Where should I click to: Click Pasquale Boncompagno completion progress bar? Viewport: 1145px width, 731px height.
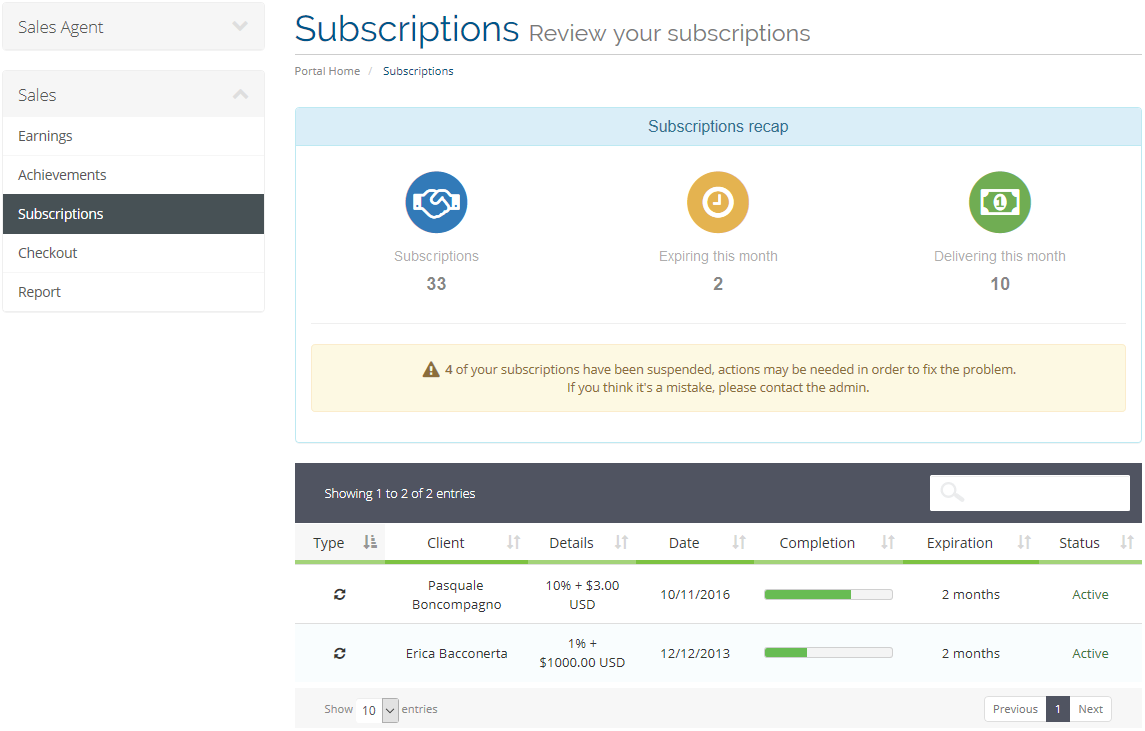828,594
